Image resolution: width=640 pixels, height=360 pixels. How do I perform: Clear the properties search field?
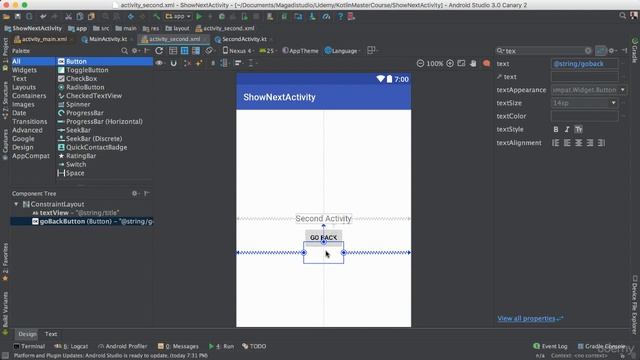pyautogui.click(x=588, y=51)
